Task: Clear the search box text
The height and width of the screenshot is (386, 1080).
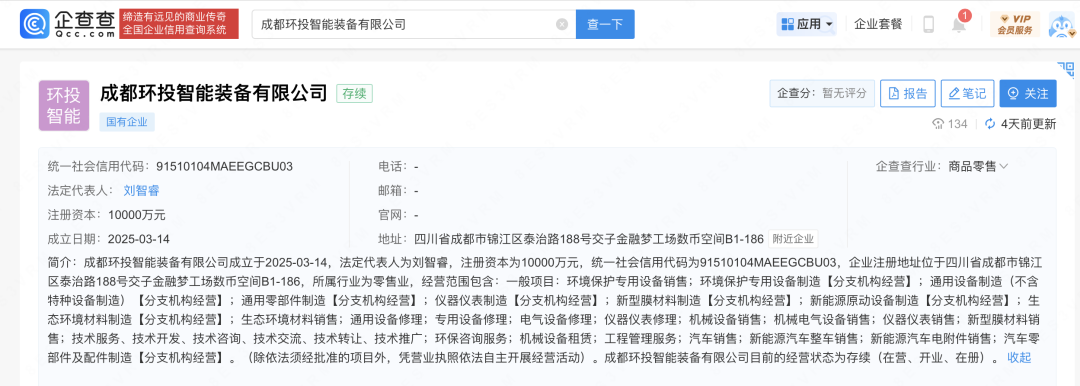Action: 562,24
